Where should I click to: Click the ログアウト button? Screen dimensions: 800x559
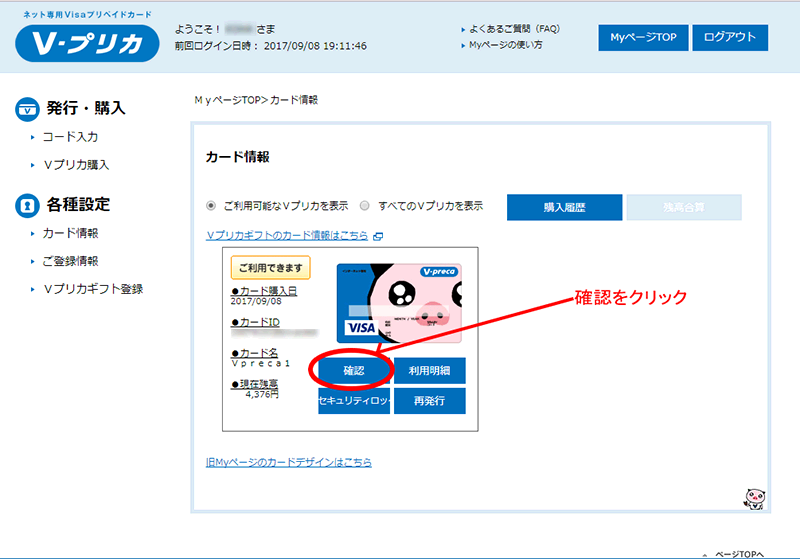click(x=730, y=37)
